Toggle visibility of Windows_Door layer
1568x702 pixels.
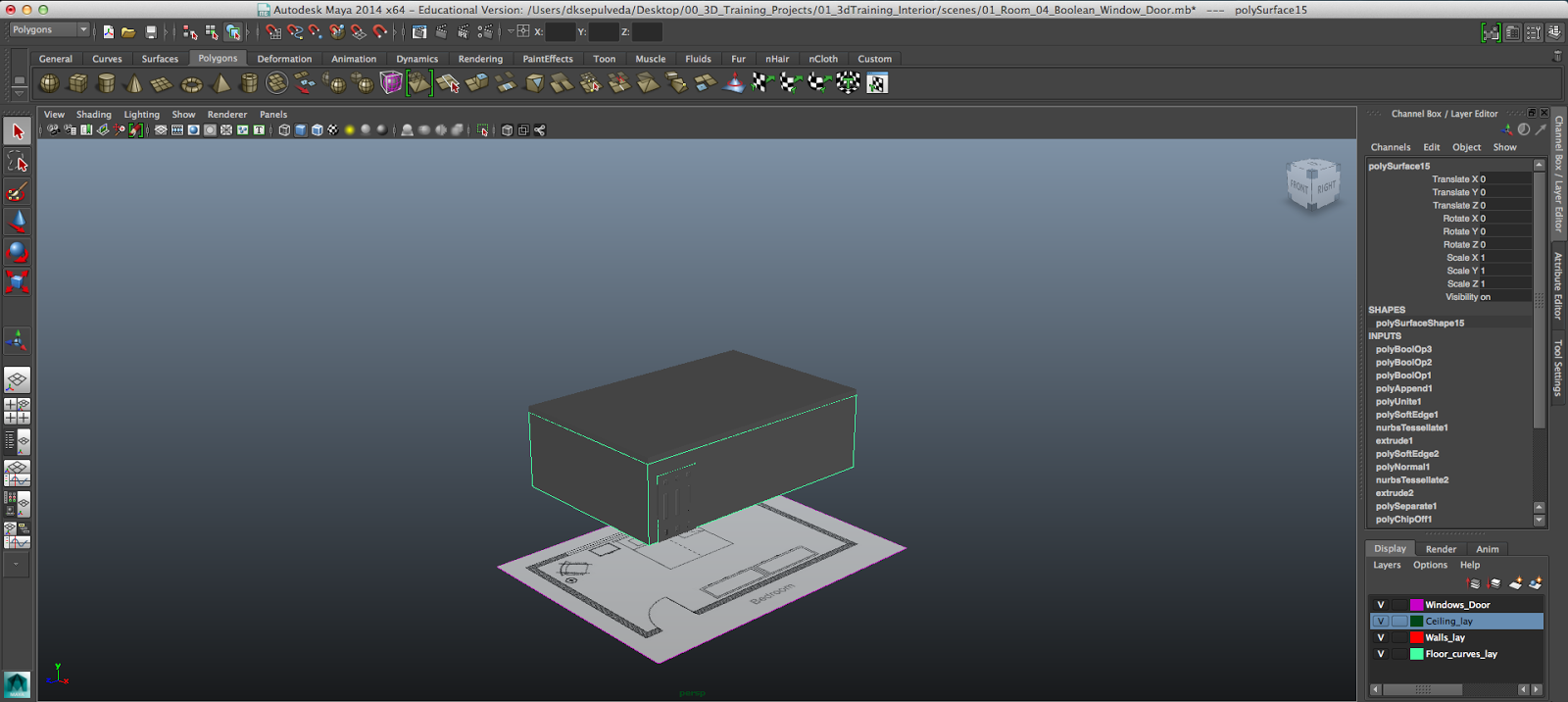click(1381, 605)
